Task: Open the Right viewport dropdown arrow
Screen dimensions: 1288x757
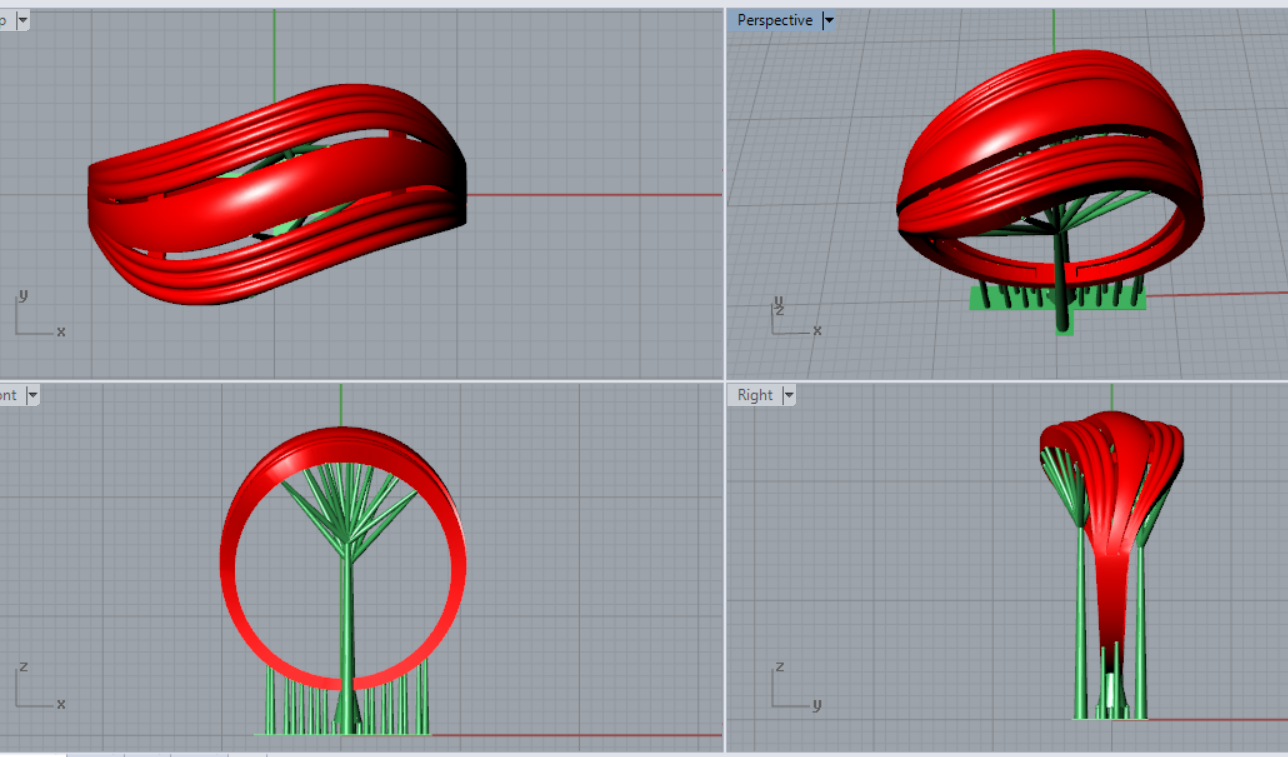Action: tap(789, 395)
